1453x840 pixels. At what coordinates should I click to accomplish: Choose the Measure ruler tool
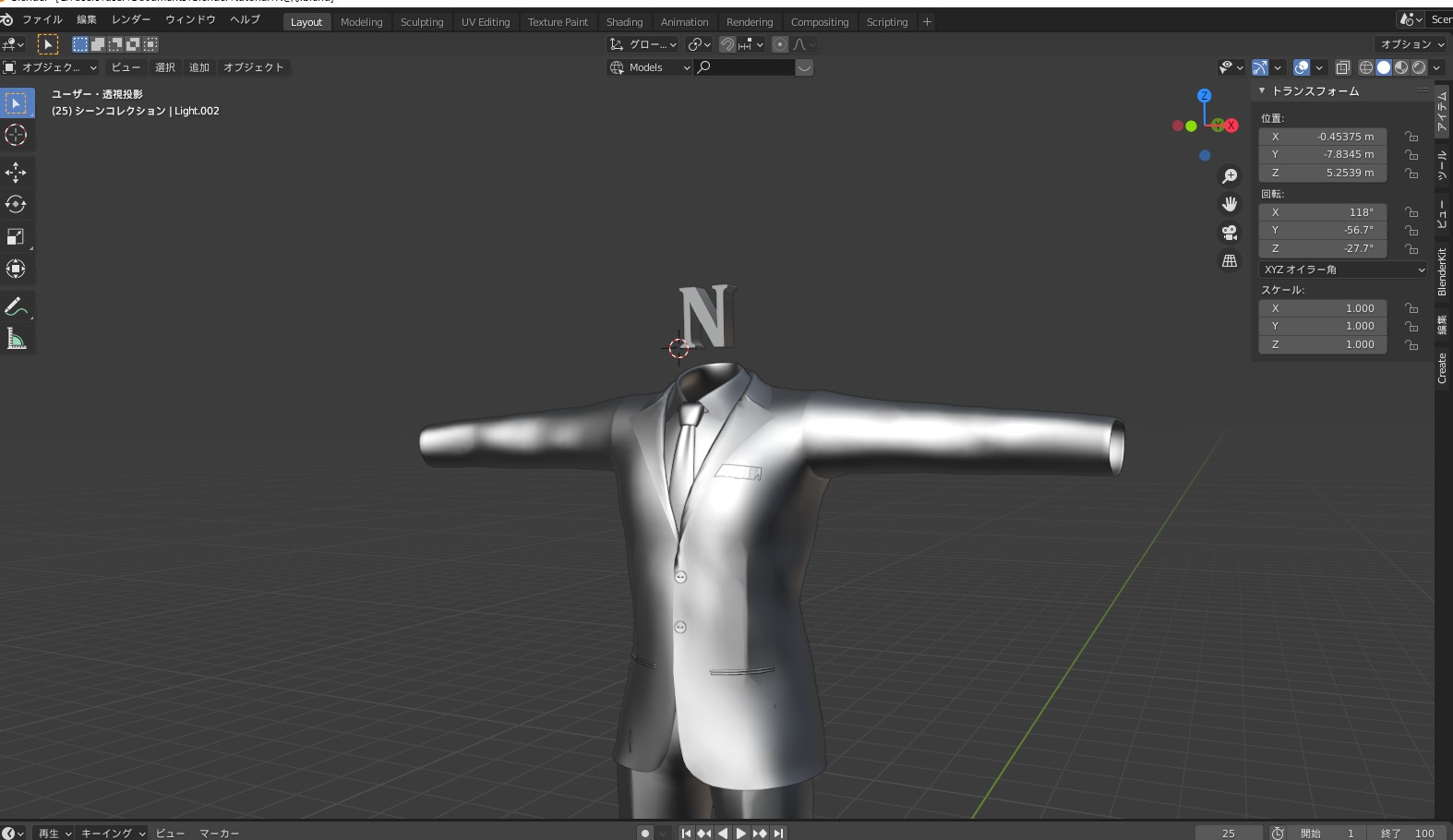click(x=16, y=339)
